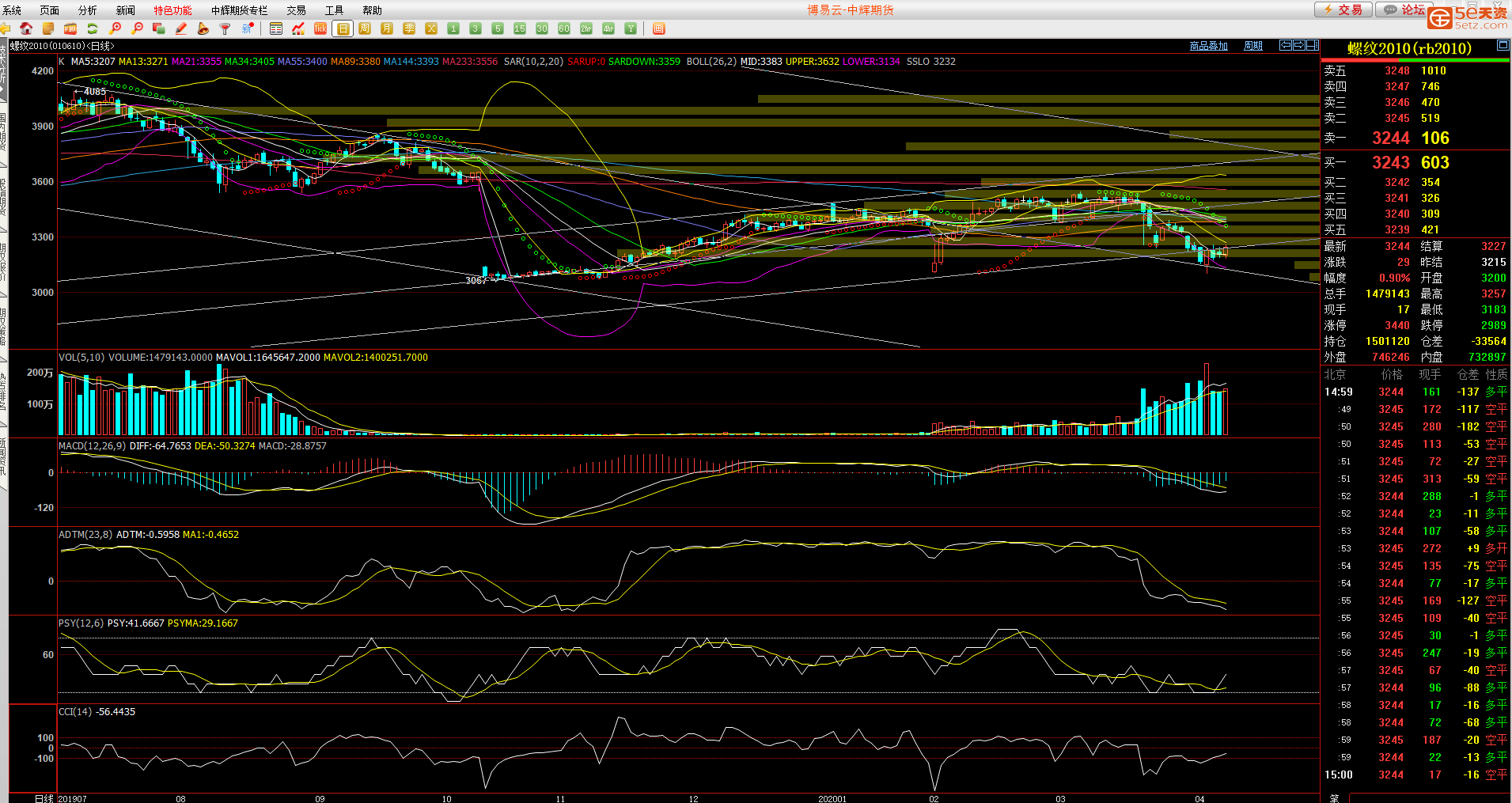1512x803 pixels.
Task: Open the 中辉期货专栏 menu
Action: pos(240,10)
